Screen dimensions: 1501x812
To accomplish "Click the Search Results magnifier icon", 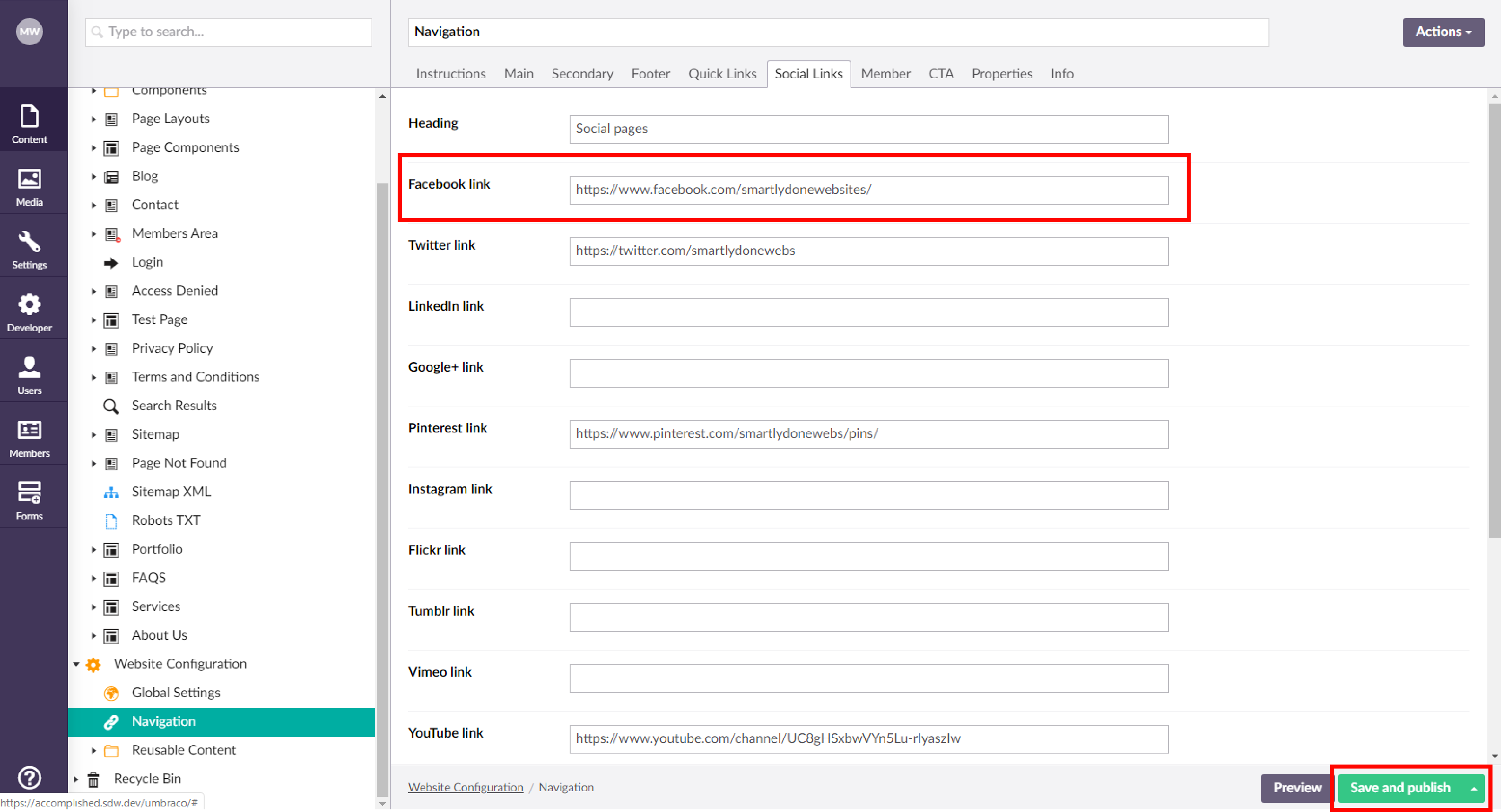I will [x=111, y=406].
